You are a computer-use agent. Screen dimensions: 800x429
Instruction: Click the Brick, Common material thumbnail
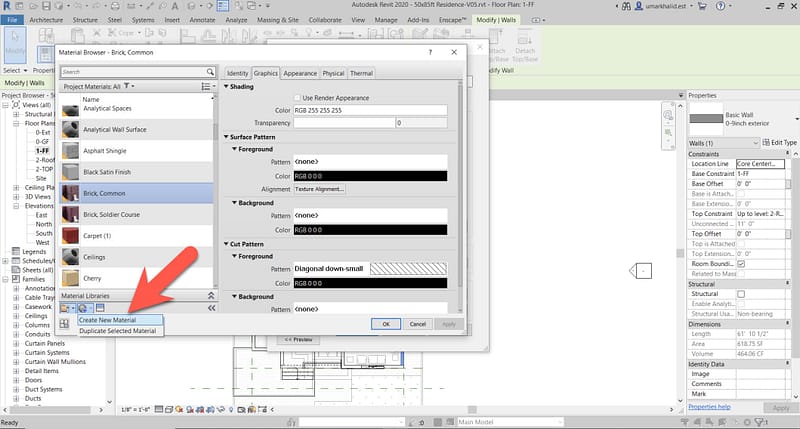71,193
